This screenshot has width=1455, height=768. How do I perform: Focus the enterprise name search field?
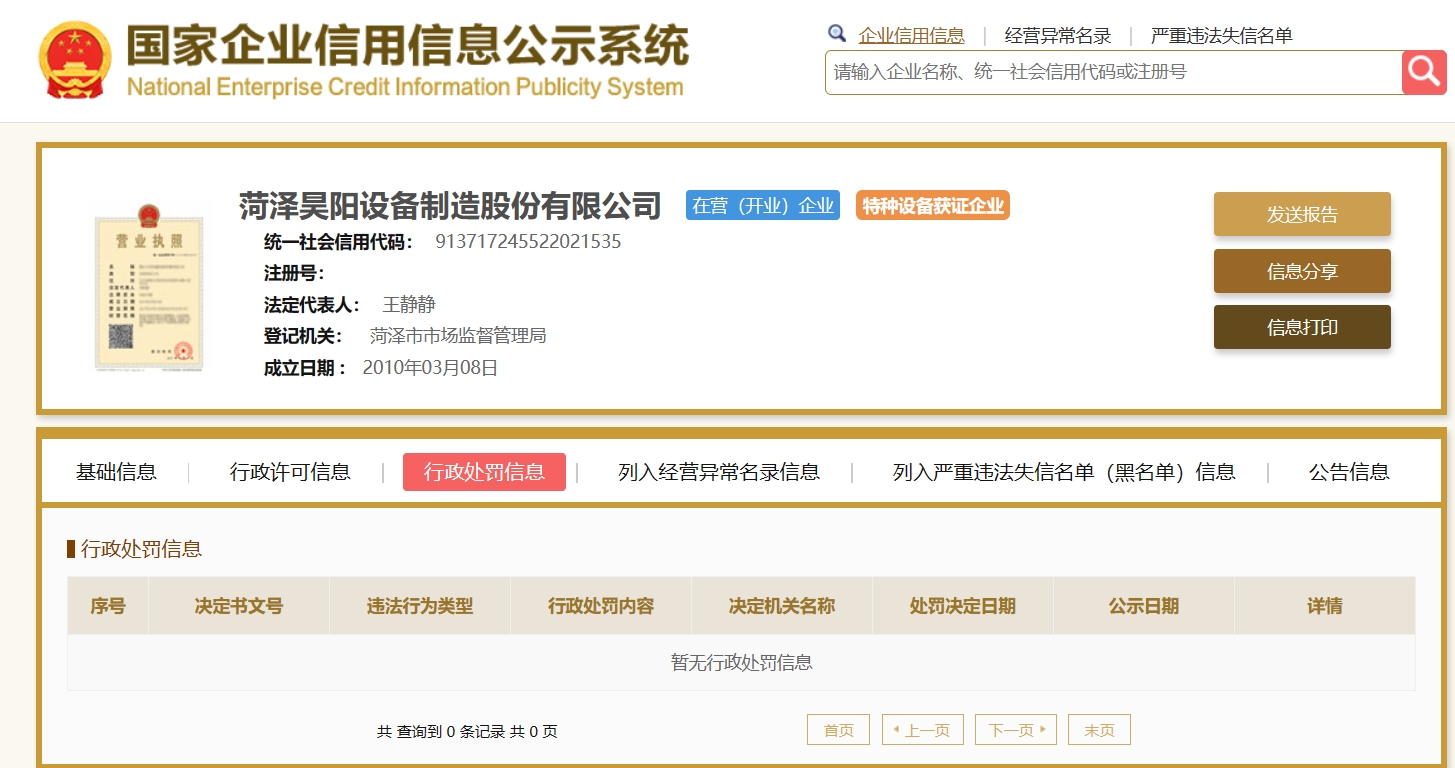pyautogui.click(x=1113, y=72)
